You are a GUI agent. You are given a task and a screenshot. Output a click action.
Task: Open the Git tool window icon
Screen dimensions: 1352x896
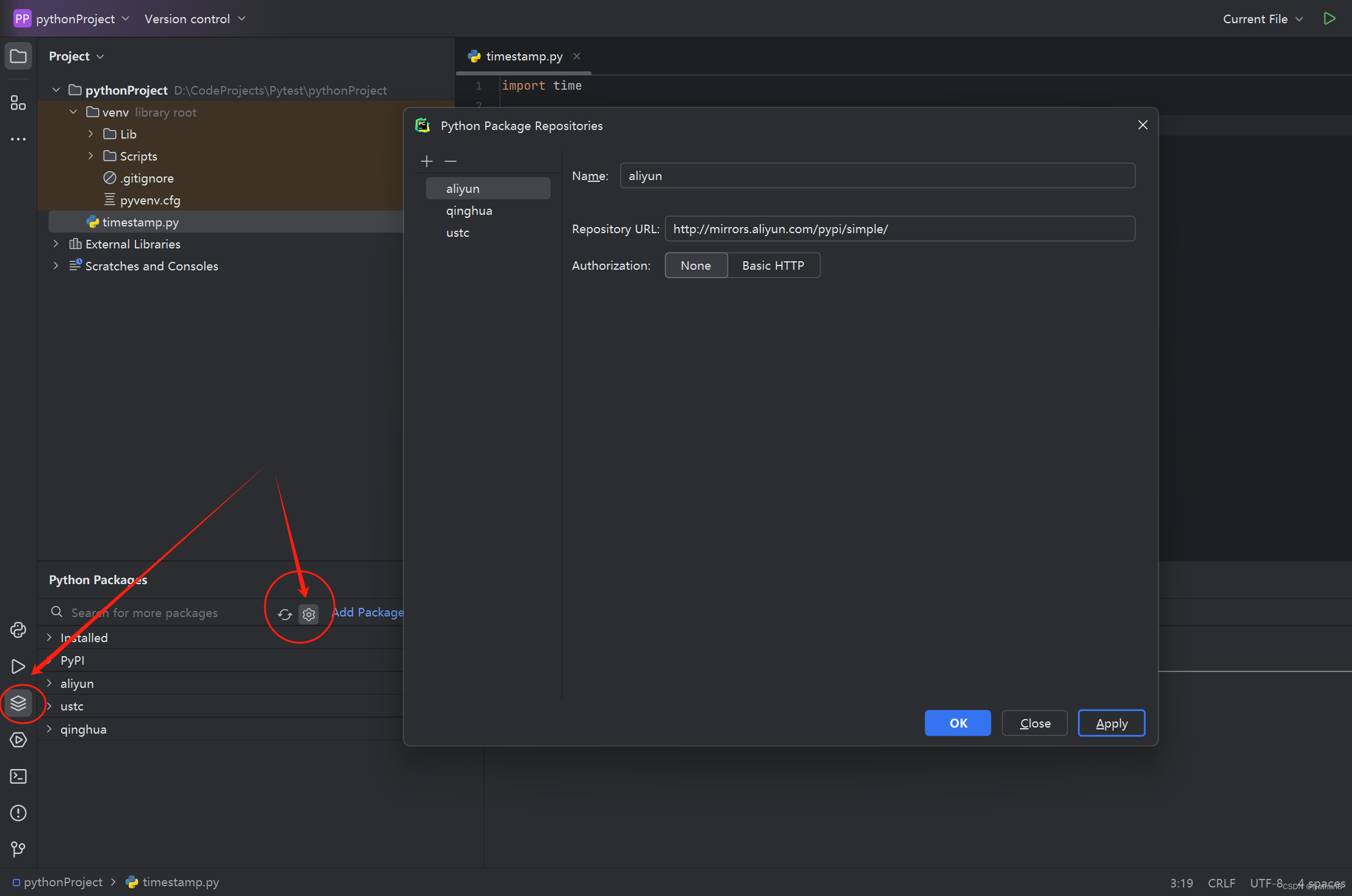click(x=18, y=849)
